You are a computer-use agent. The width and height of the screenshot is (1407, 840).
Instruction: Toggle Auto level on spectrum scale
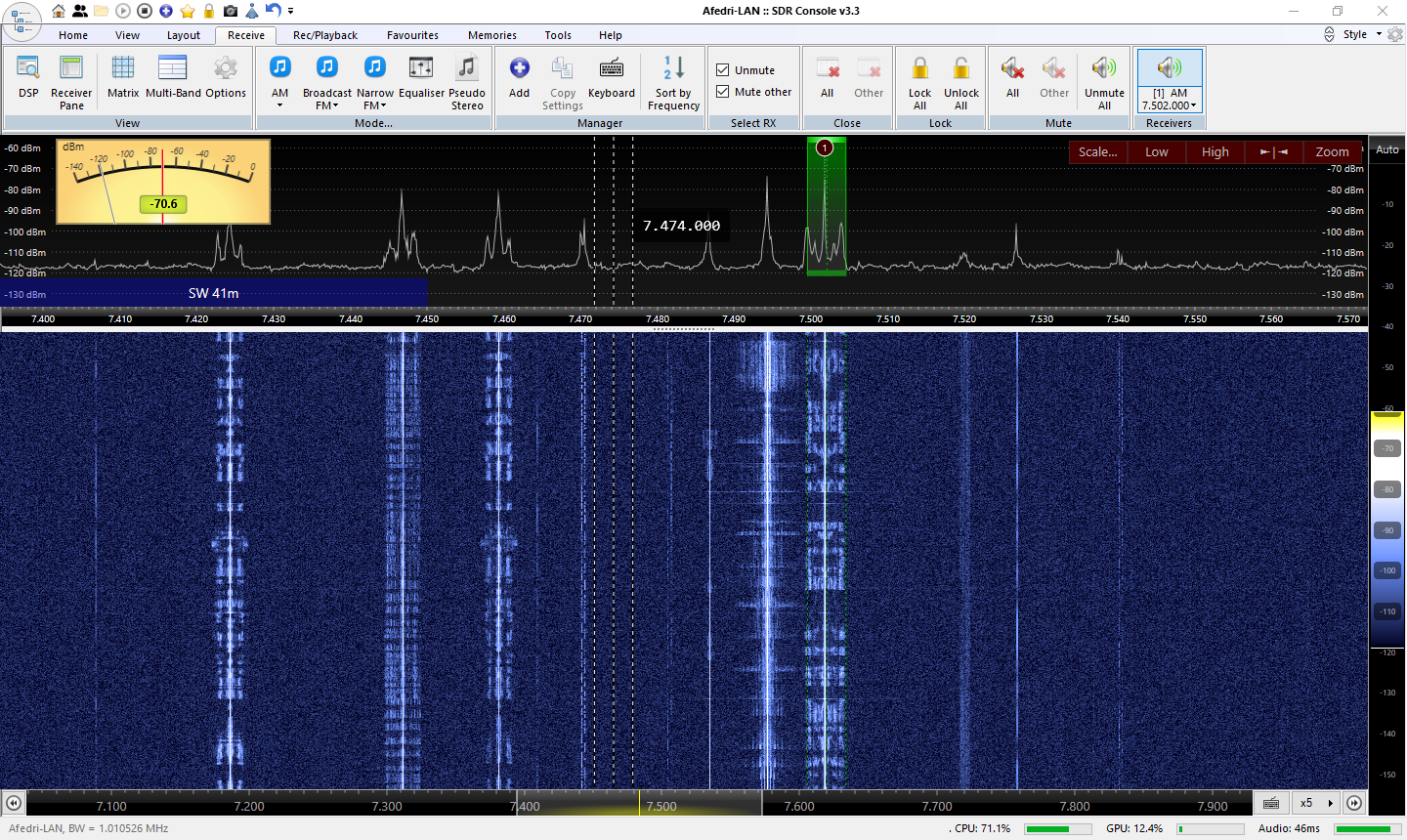point(1386,149)
